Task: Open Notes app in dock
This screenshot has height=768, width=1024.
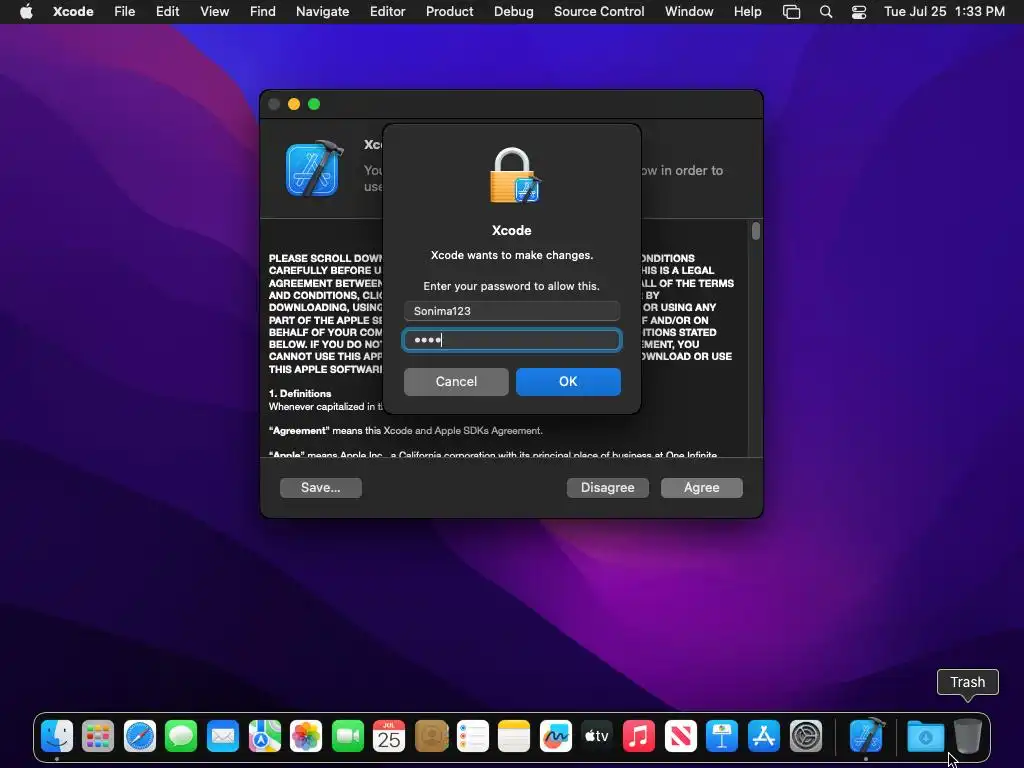Action: click(514, 736)
